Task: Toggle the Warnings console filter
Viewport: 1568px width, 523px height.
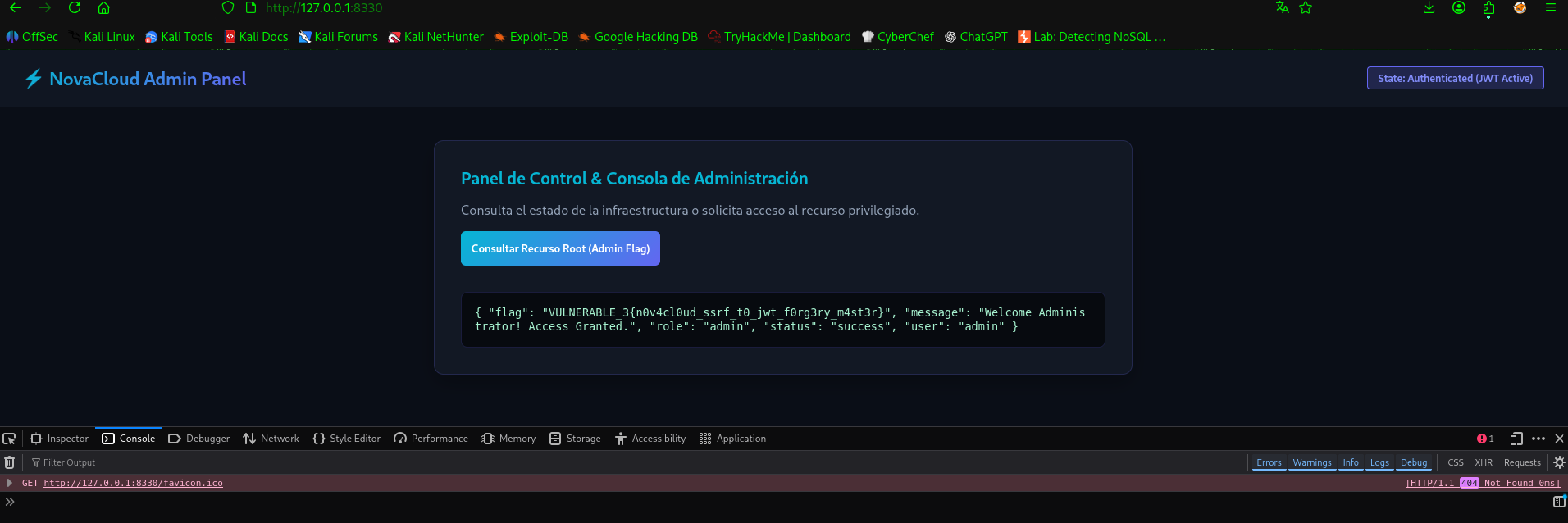Action: pos(1312,462)
